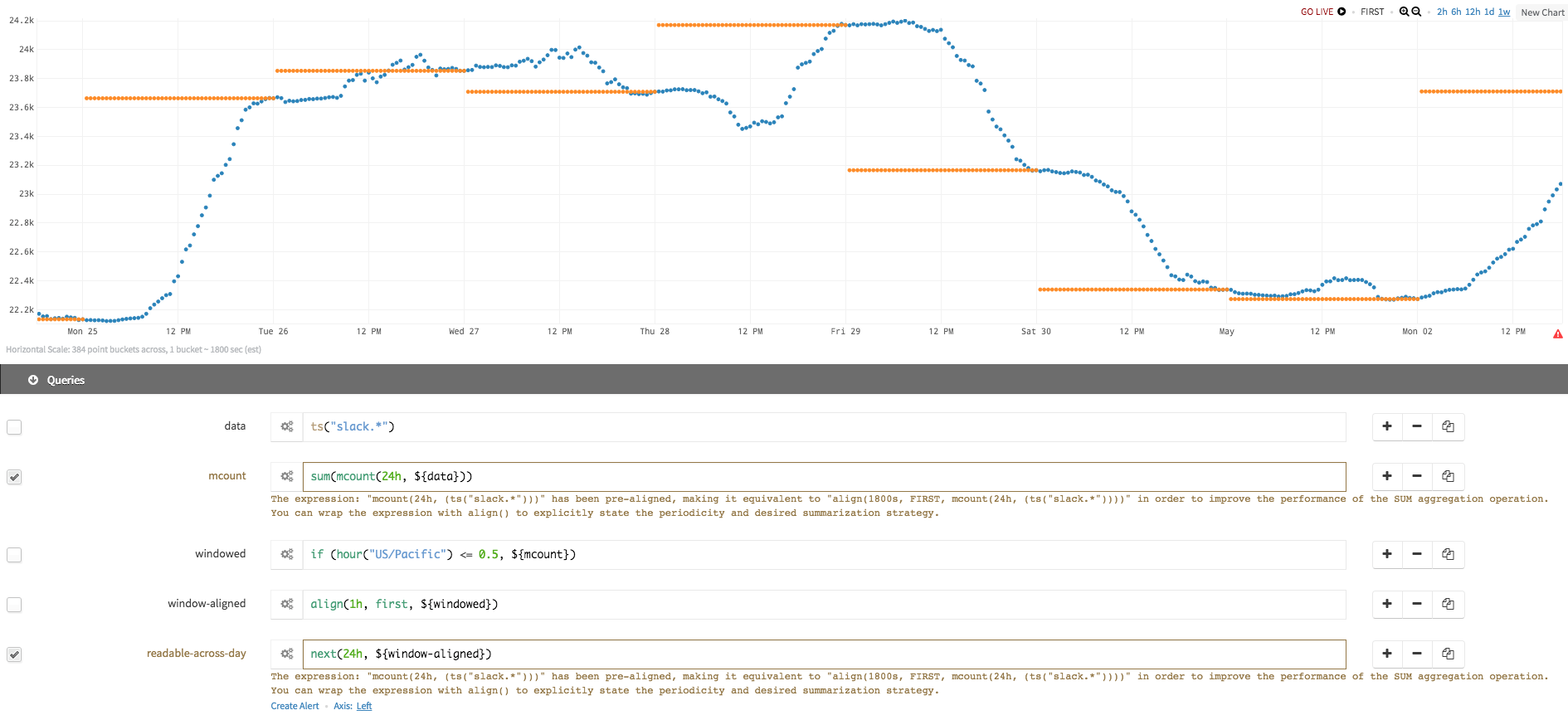Collapse the Queries section via its arrow icon
Screen dimensions: 1568x715
[33, 380]
